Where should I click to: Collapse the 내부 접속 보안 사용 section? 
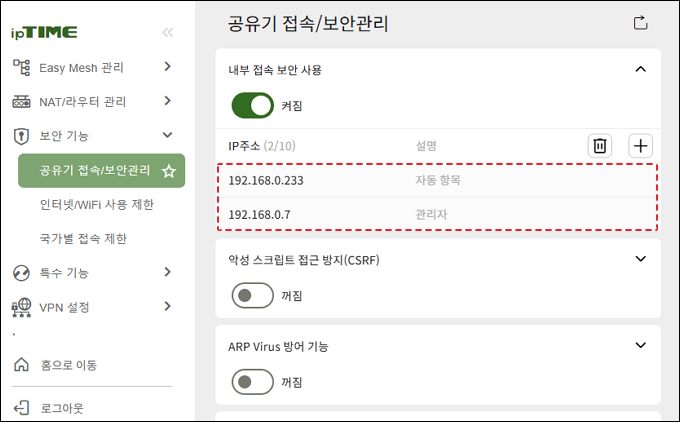(641, 69)
